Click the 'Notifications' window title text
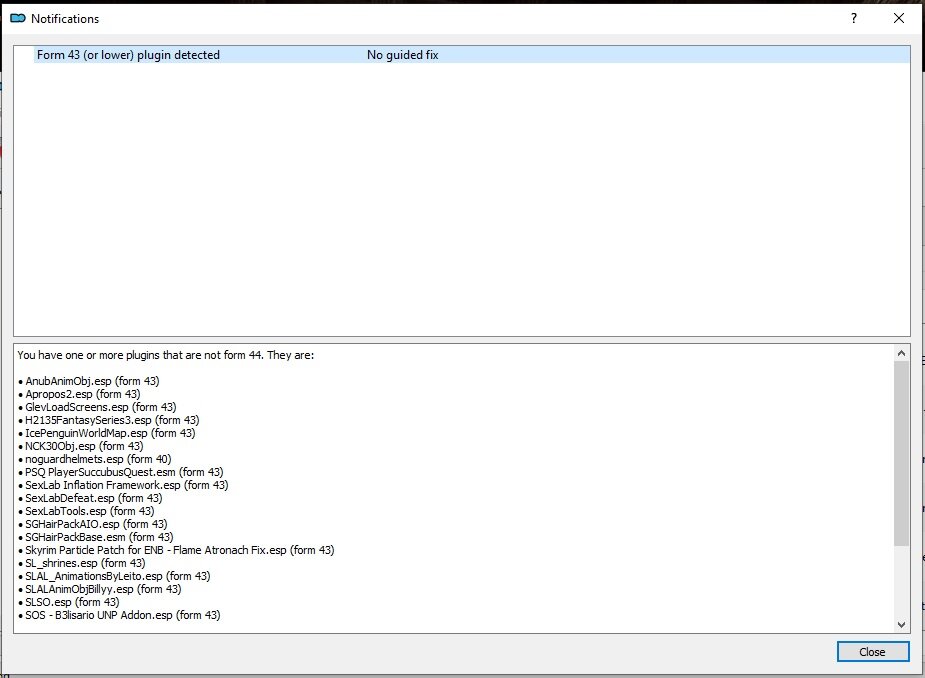 (65, 18)
